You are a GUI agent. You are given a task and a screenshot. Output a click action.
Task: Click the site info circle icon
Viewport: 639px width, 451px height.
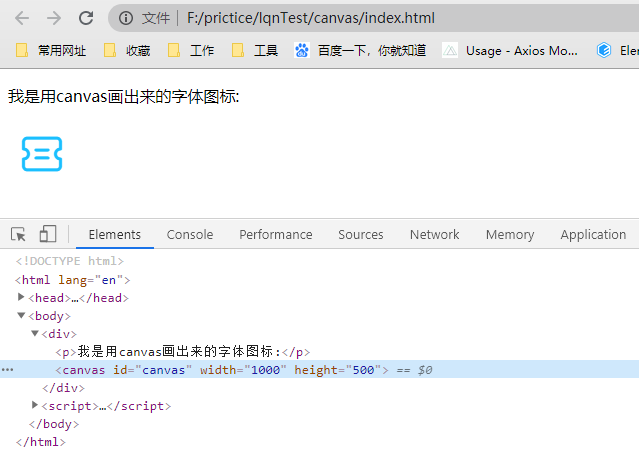pos(126,18)
